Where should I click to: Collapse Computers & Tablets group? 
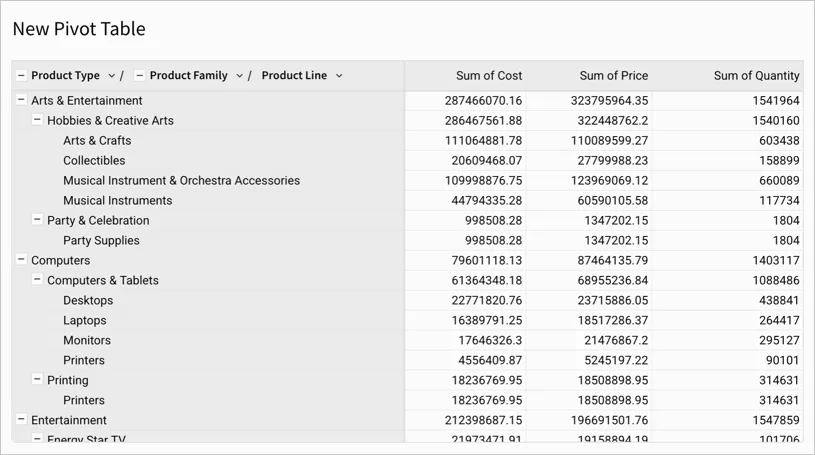click(x=37, y=279)
